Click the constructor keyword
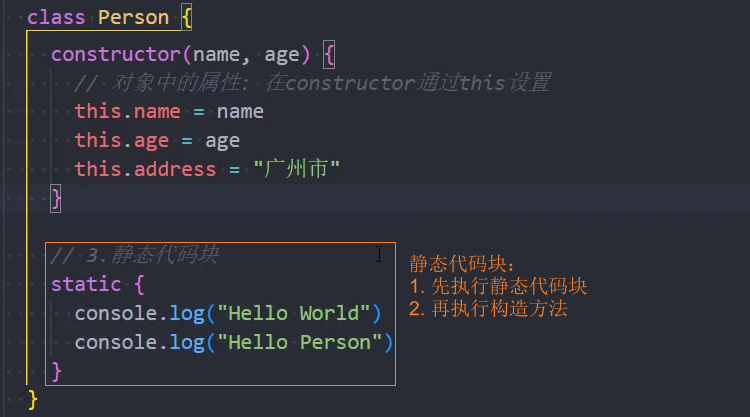This screenshot has height=417, width=750. (x=116, y=55)
